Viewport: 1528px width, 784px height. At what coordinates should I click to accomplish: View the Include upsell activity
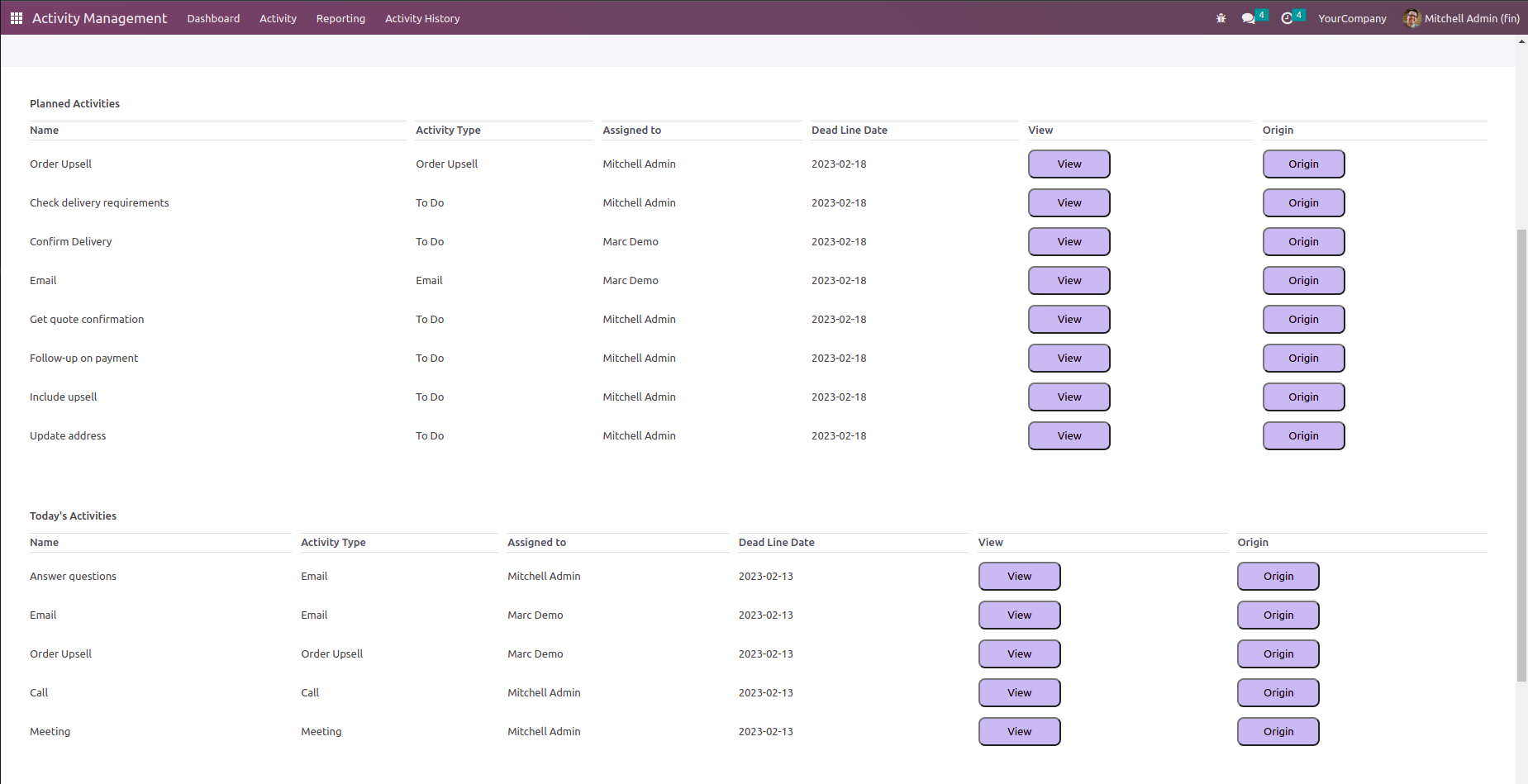click(x=1069, y=397)
